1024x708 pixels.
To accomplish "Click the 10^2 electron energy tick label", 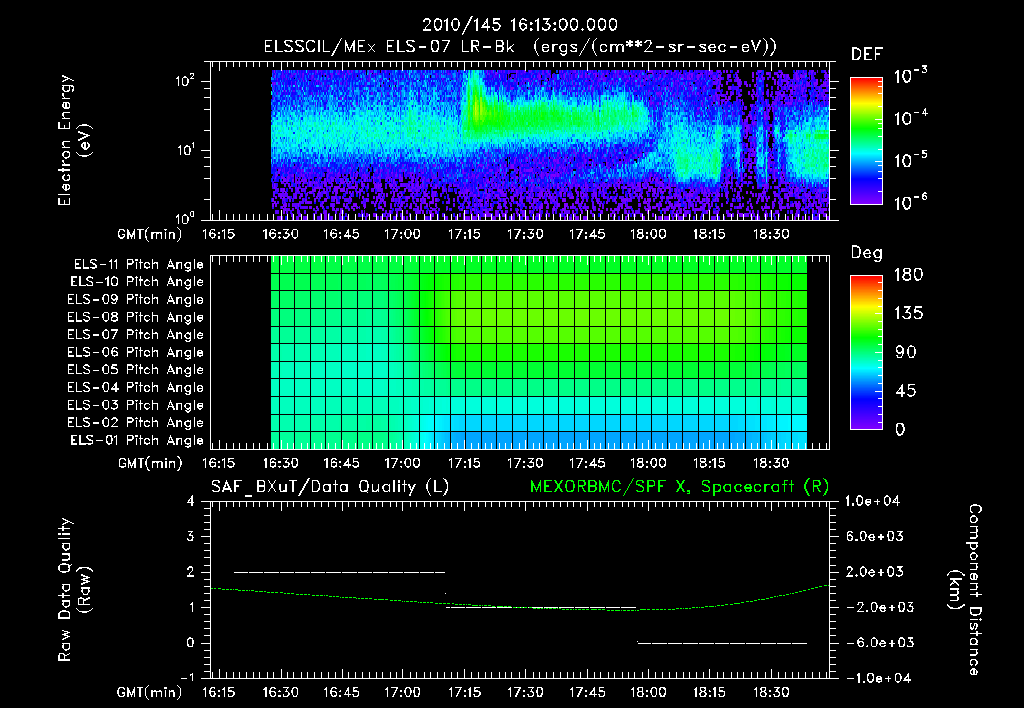I will pos(185,81).
